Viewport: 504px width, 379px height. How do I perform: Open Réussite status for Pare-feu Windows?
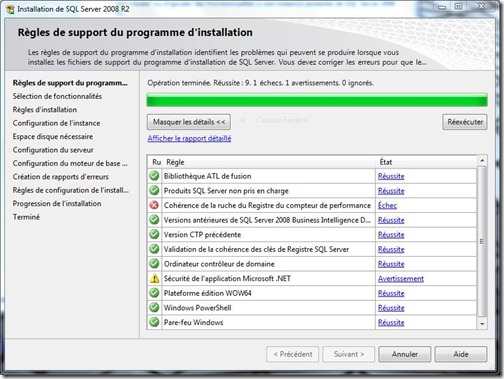tap(391, 323)
